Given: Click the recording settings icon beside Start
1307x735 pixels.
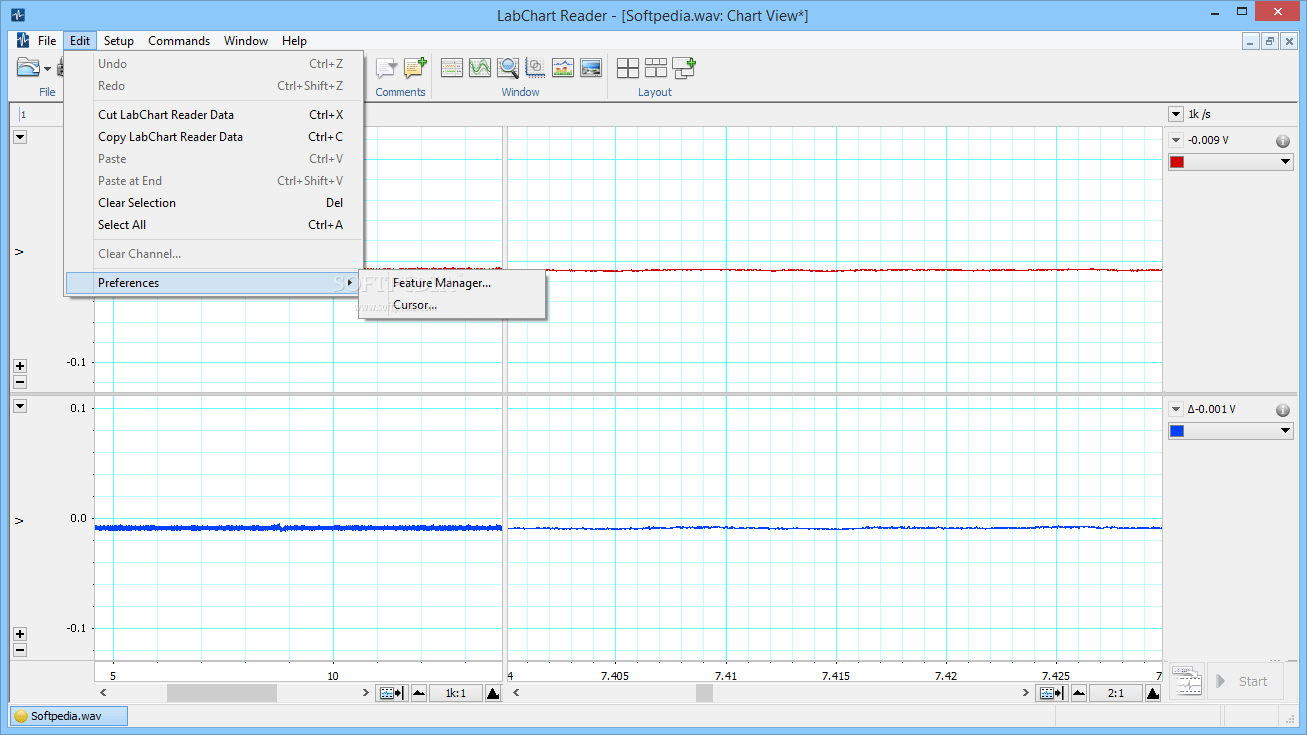Looking at the screenshot, I should 1186,680.
